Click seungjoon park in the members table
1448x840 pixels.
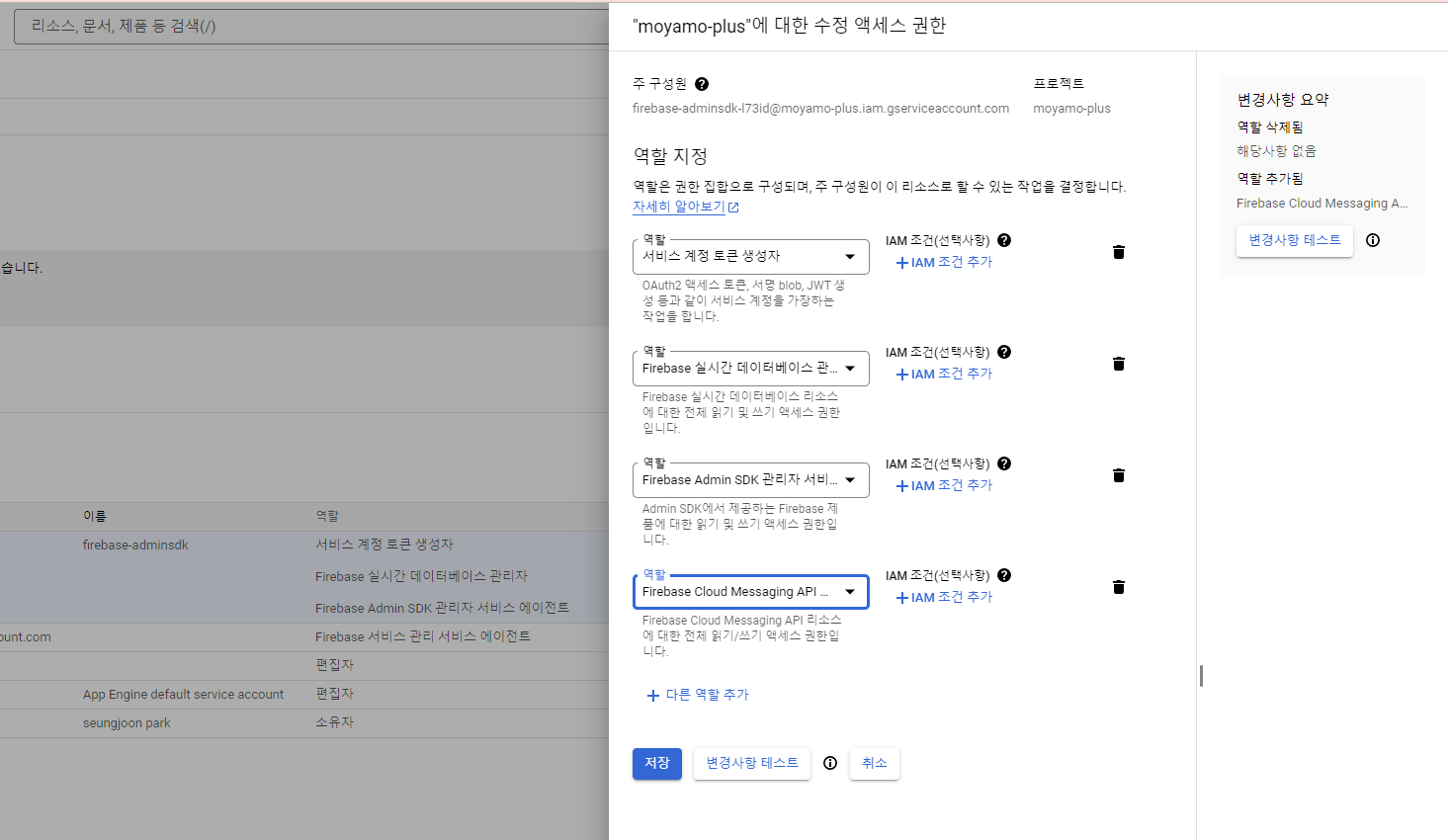(127, 723)
